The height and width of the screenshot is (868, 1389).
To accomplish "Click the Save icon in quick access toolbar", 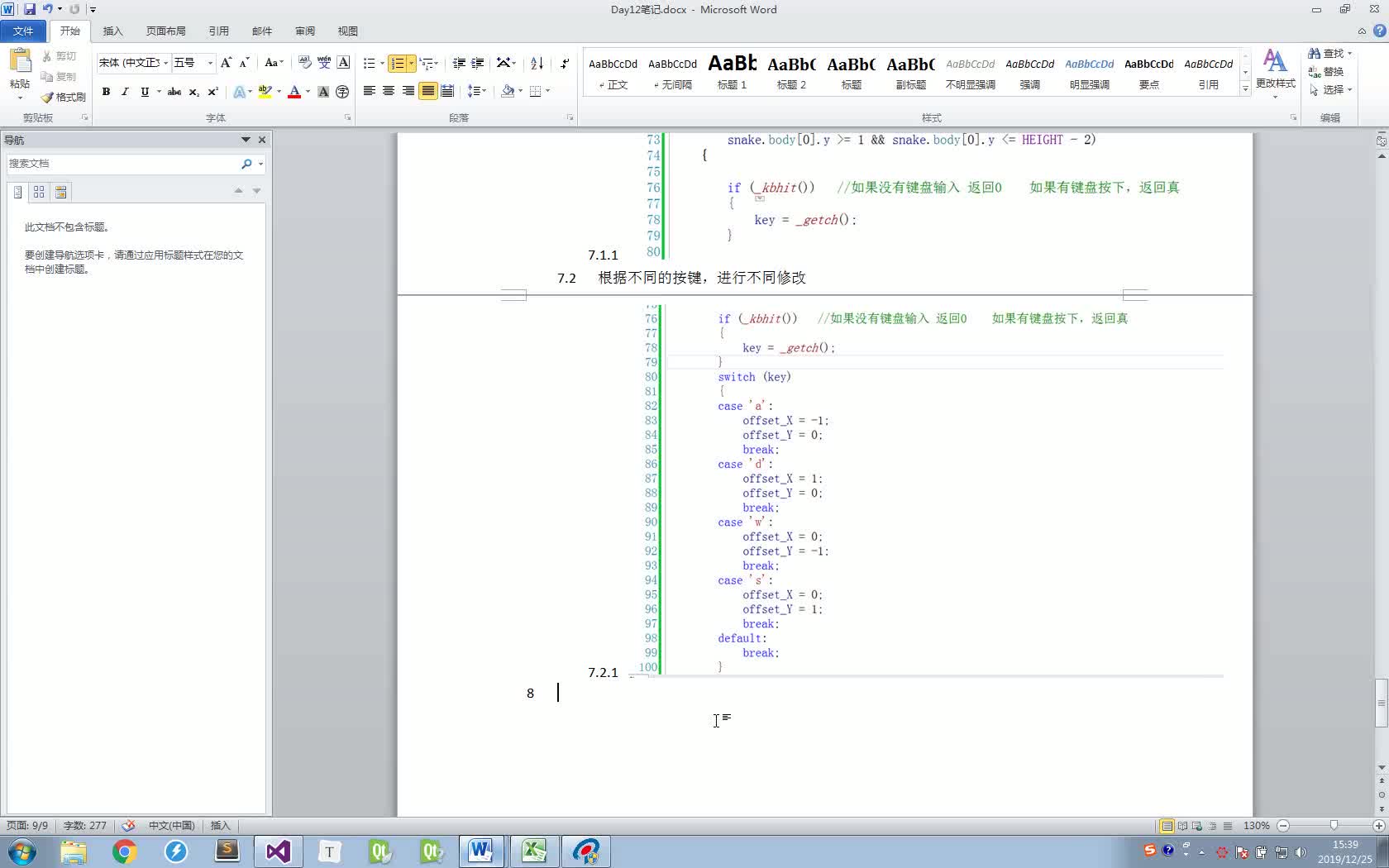I will click(30, 9).
